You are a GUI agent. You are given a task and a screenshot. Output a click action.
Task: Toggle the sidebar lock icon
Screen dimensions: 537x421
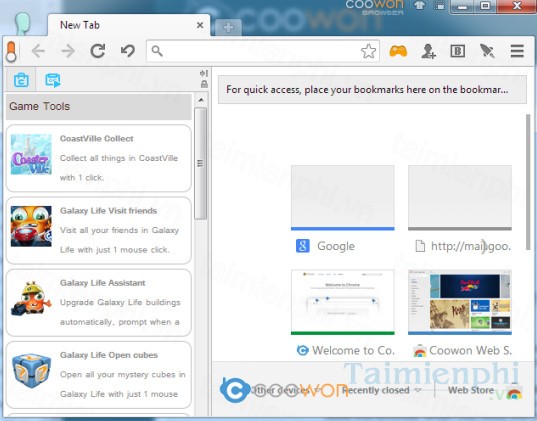pyautogui.click(x=204, y=84)
